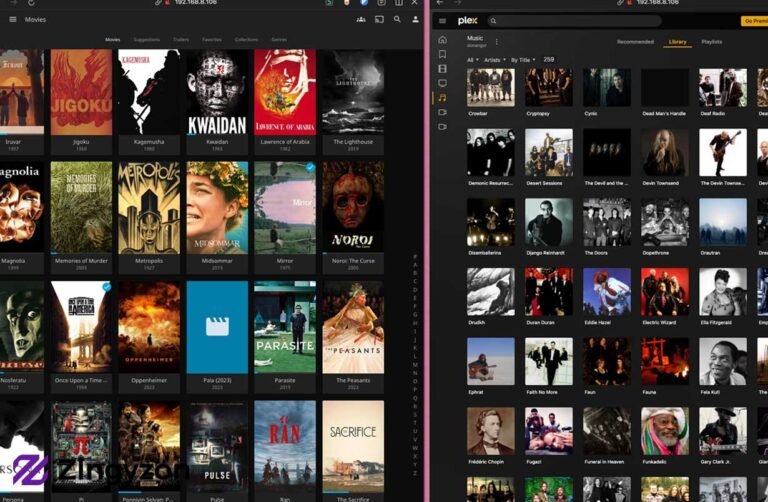Image resolution: width=768 pixels, height=502 pixels.
Task: Open Django Reinhardt artist name link
Action: 545,253
